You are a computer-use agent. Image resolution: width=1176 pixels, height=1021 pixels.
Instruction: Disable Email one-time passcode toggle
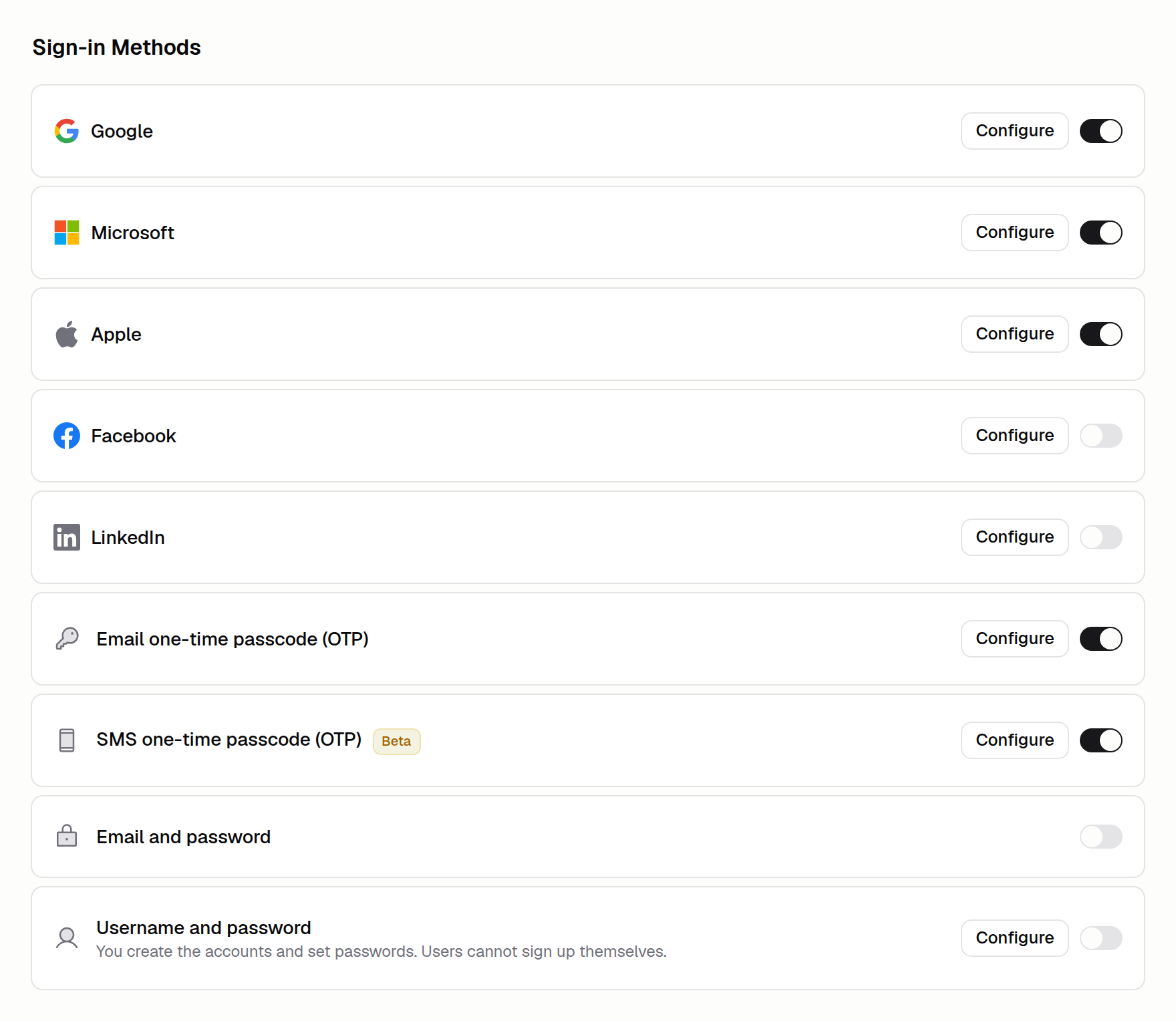click(x=1101, y=639)
